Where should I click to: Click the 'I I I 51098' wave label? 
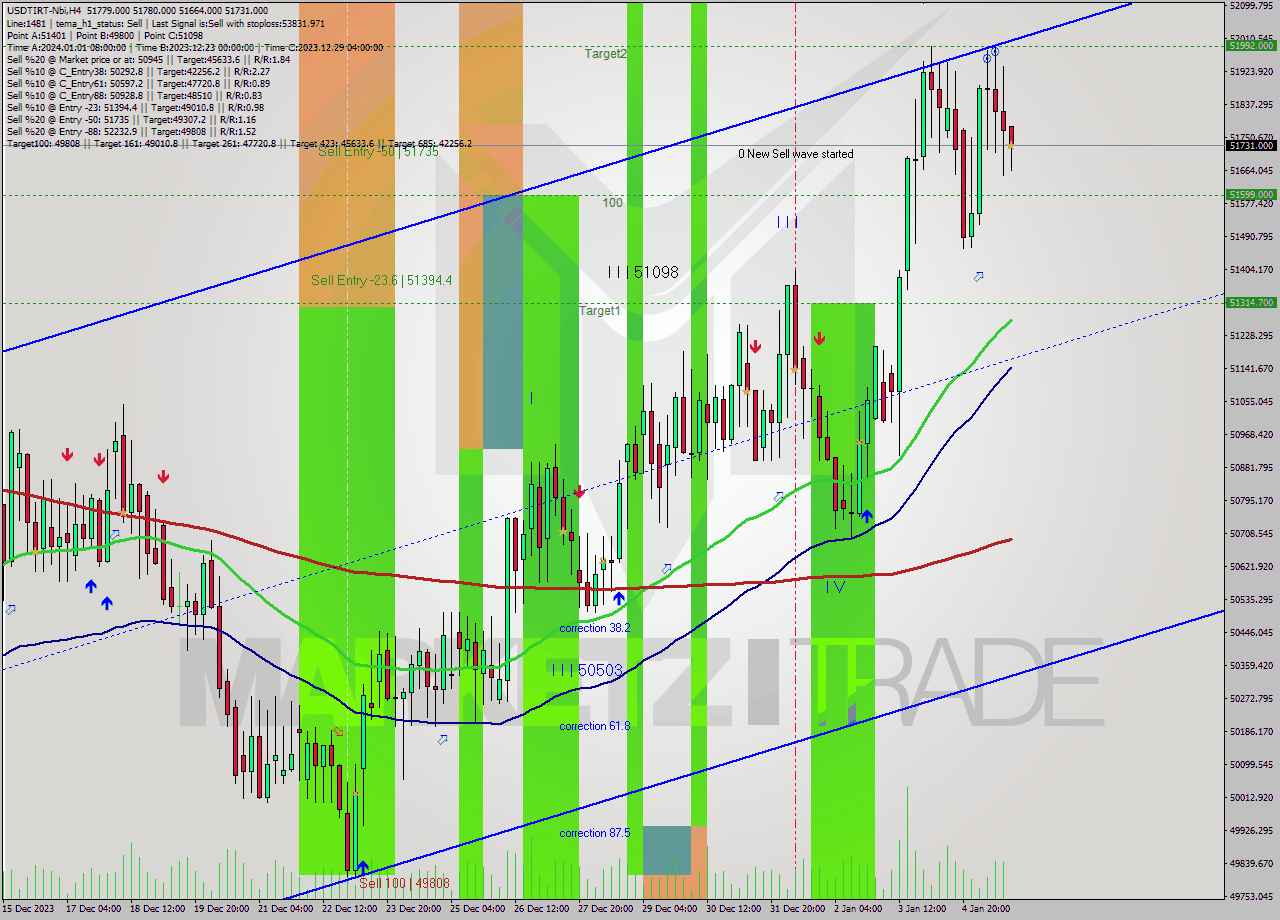643,271
